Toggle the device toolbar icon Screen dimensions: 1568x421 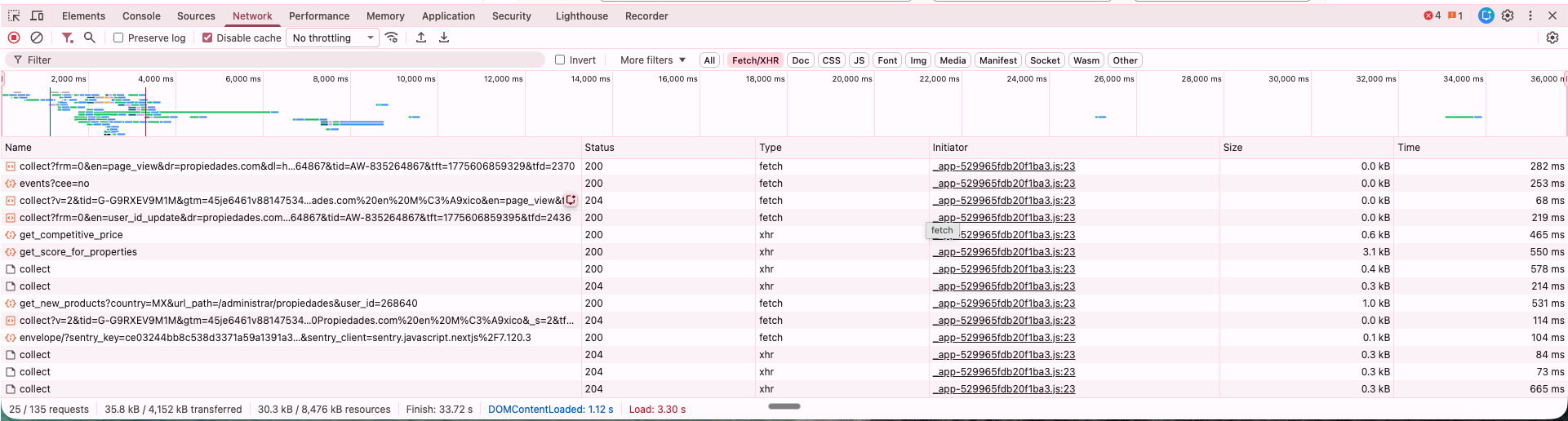pos(37,16)
